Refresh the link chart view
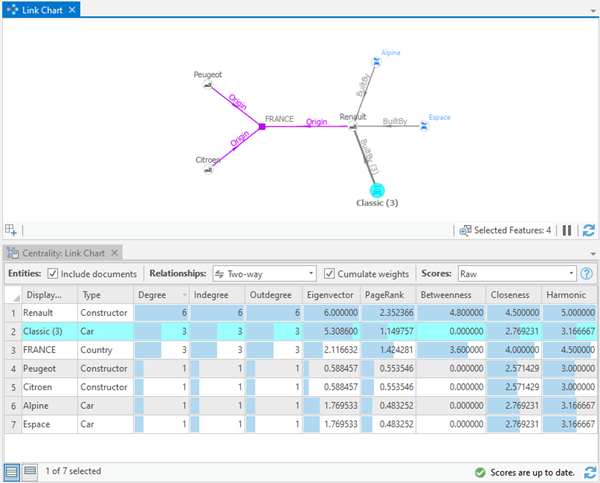 588,230
